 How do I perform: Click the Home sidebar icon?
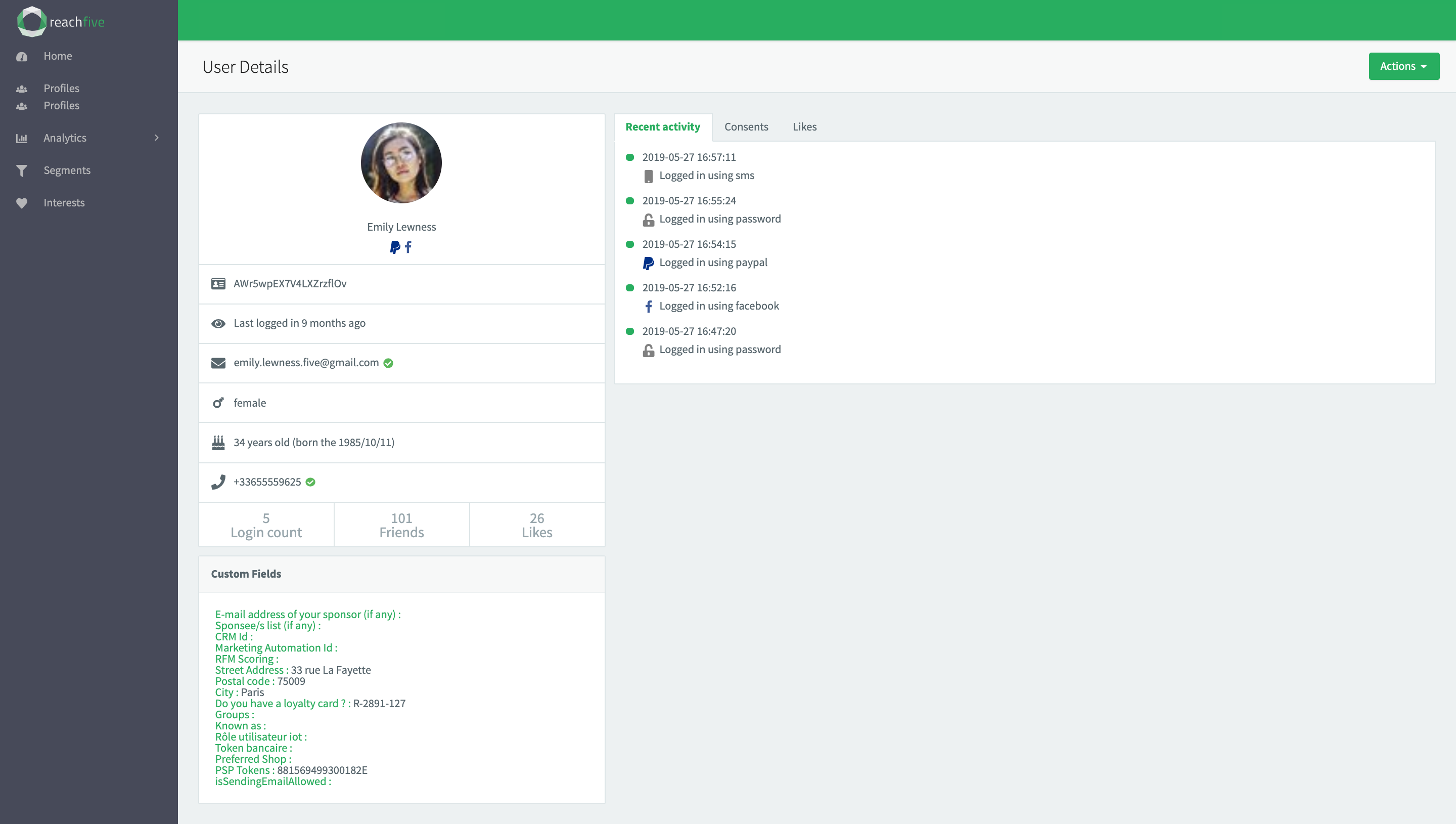[23, 55]
